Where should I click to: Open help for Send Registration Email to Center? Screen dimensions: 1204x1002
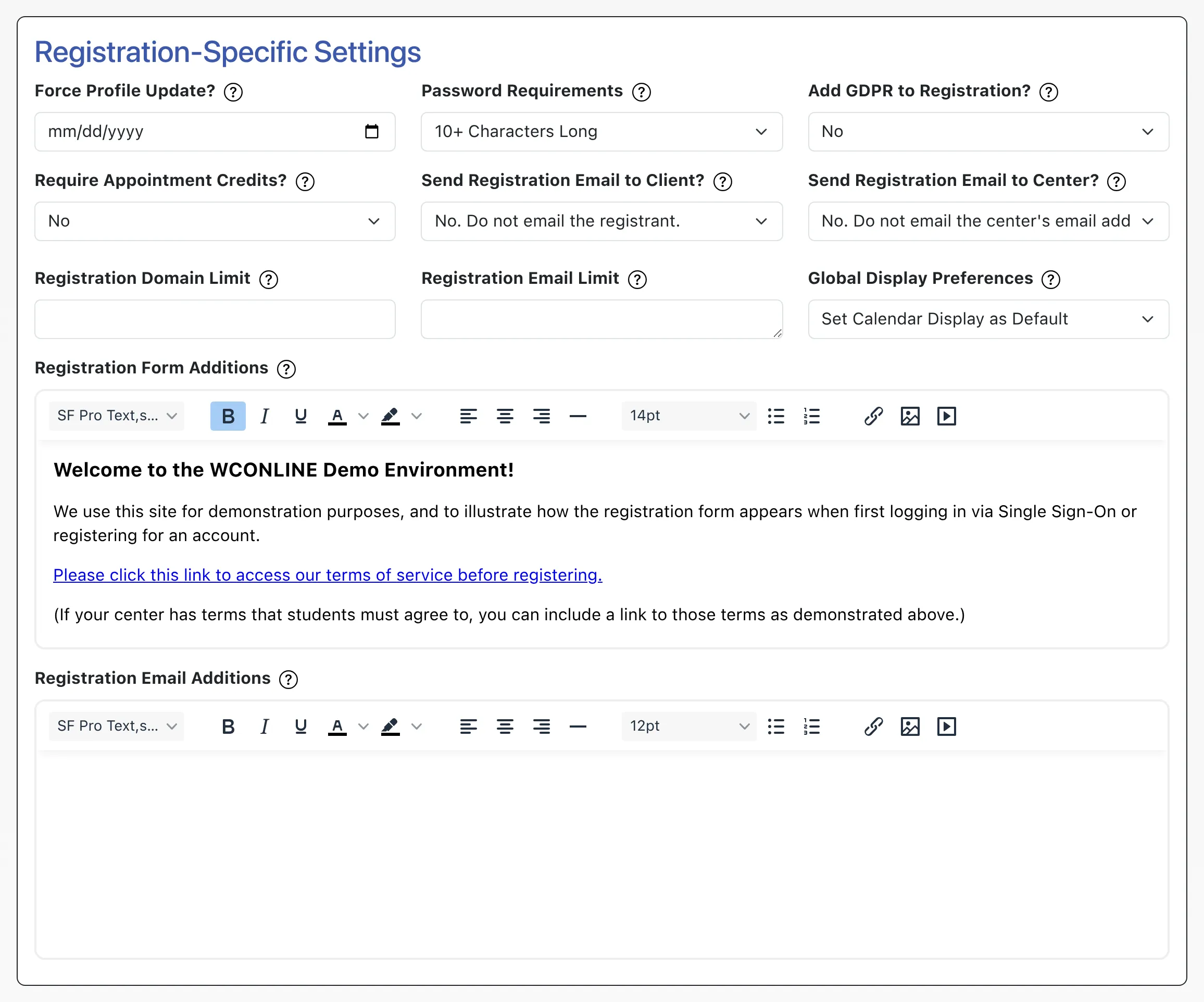1115,181
